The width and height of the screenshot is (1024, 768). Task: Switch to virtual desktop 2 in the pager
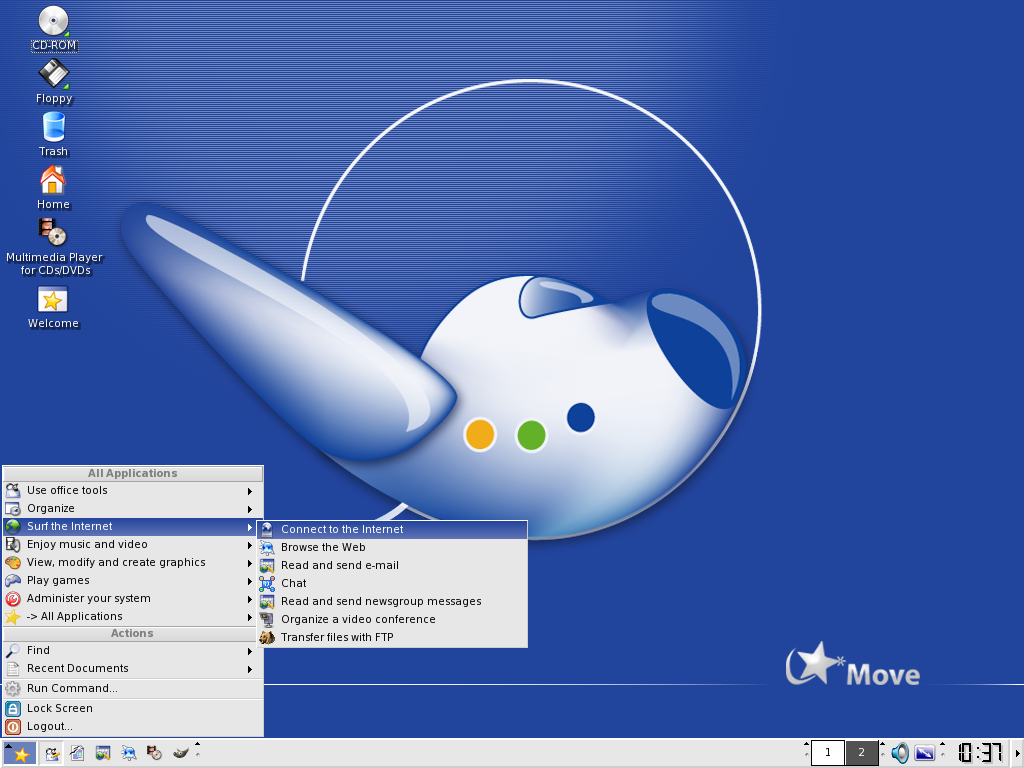(x=861, y=753)
